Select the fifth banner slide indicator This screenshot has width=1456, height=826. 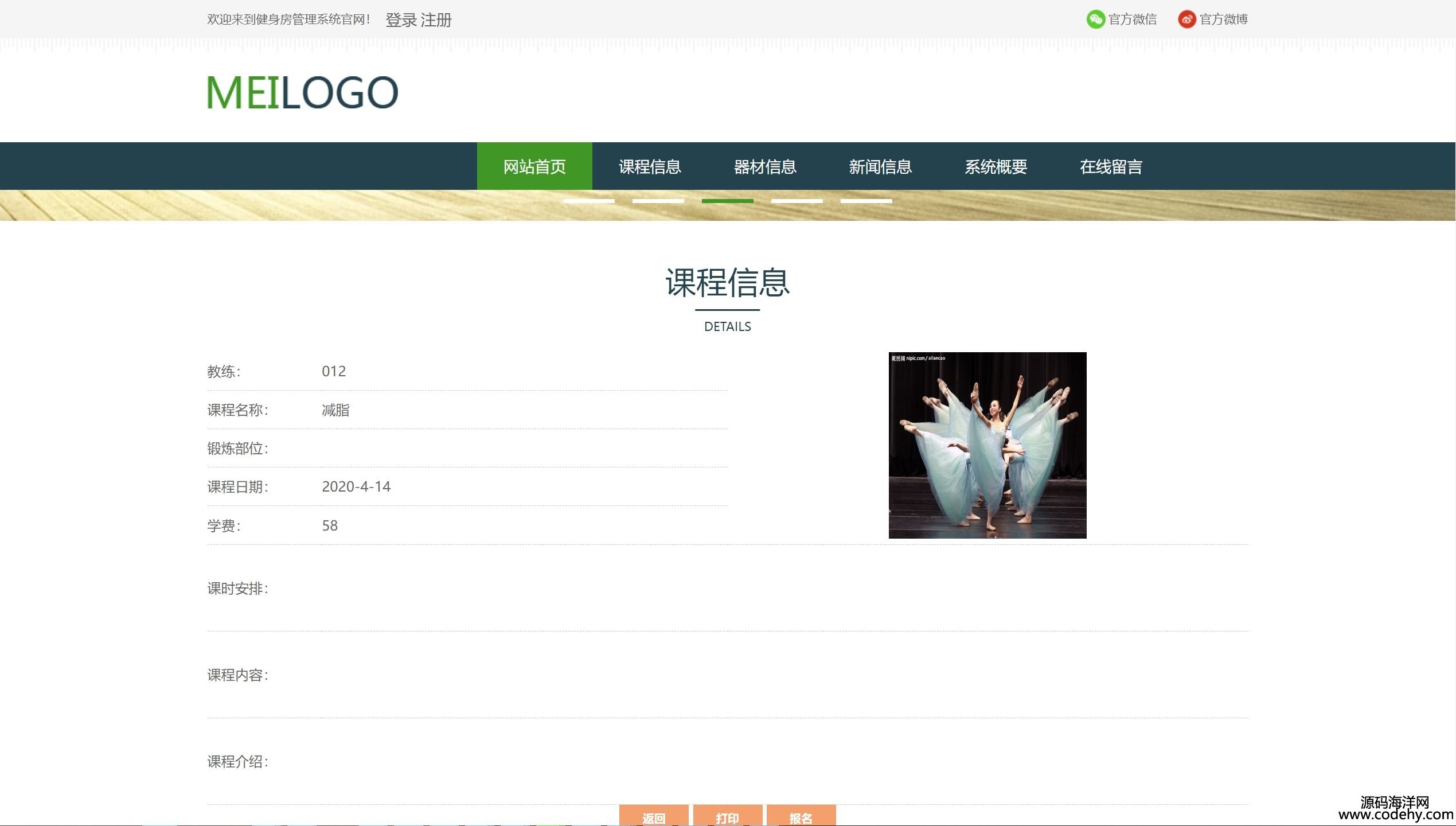click(x=866, y=201)
